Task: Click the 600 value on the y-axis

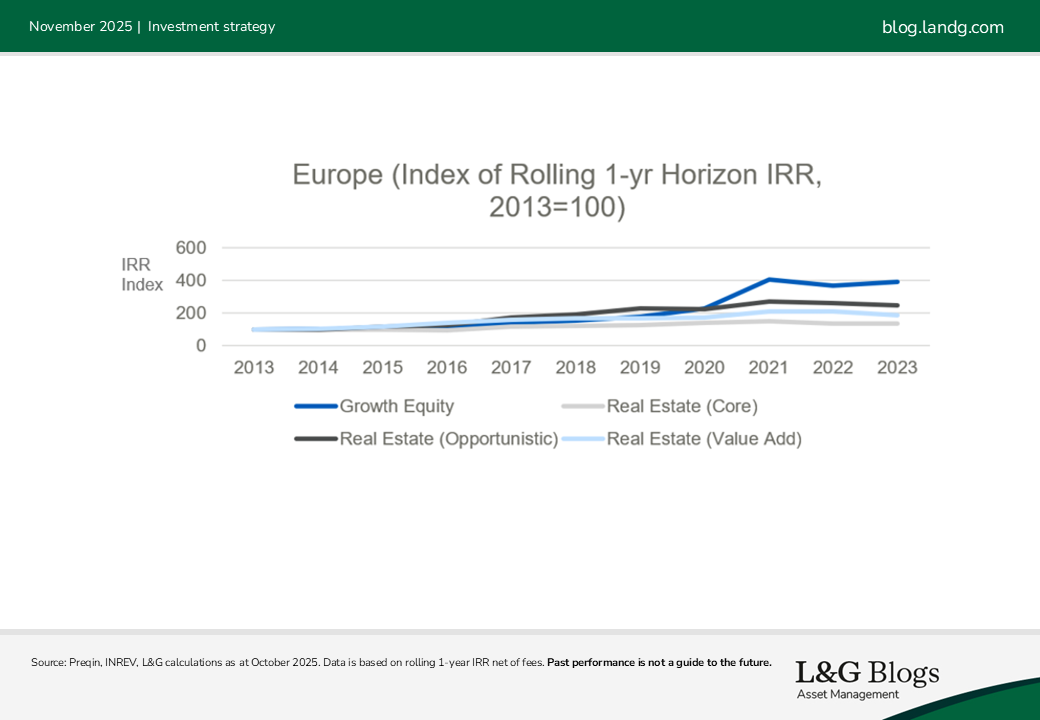Action: tap(190, 248)
